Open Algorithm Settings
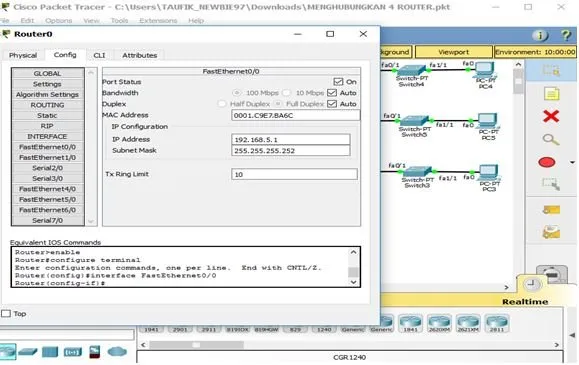Screen dimensions: 579x365 pyautogui.click(x=47, y=95)
